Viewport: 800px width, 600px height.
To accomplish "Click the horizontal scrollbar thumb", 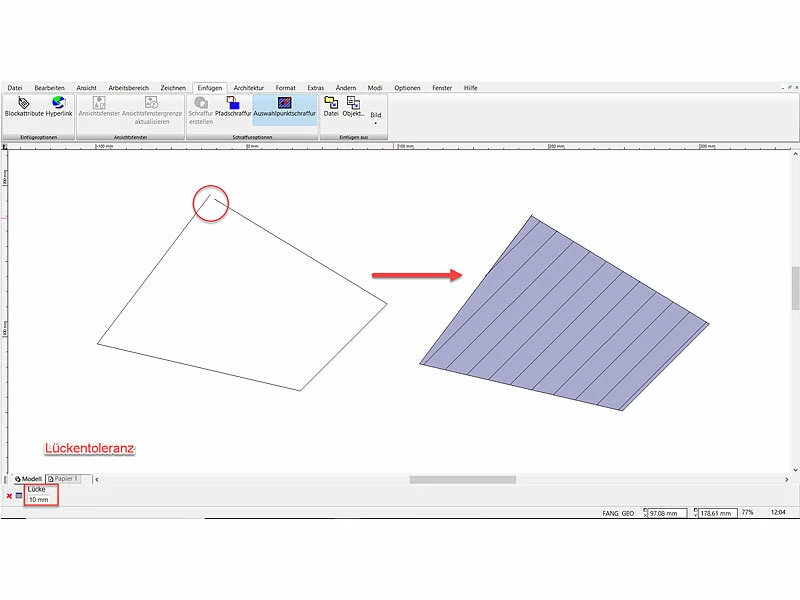I will tap(462, 479).
